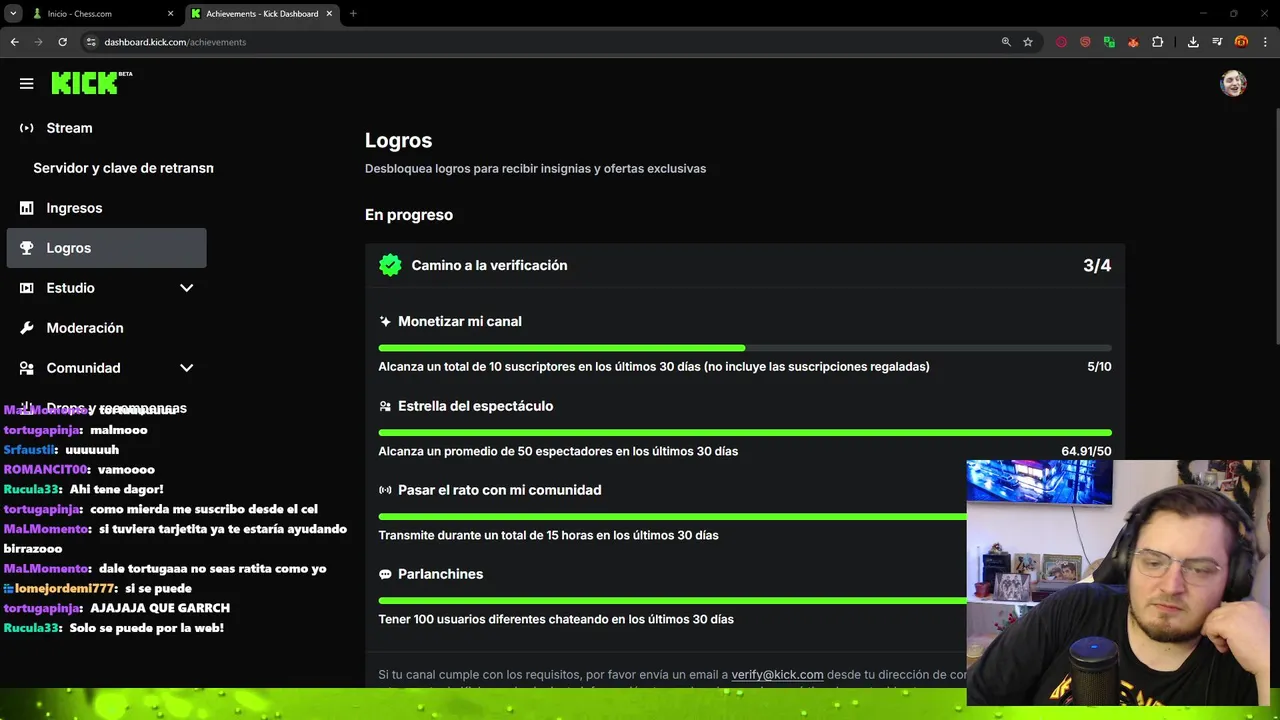Select the Achievements Kick Dashboard tab
This screenshot has height=720, width=1280.
pyautogui.click(x=260, y=14)
